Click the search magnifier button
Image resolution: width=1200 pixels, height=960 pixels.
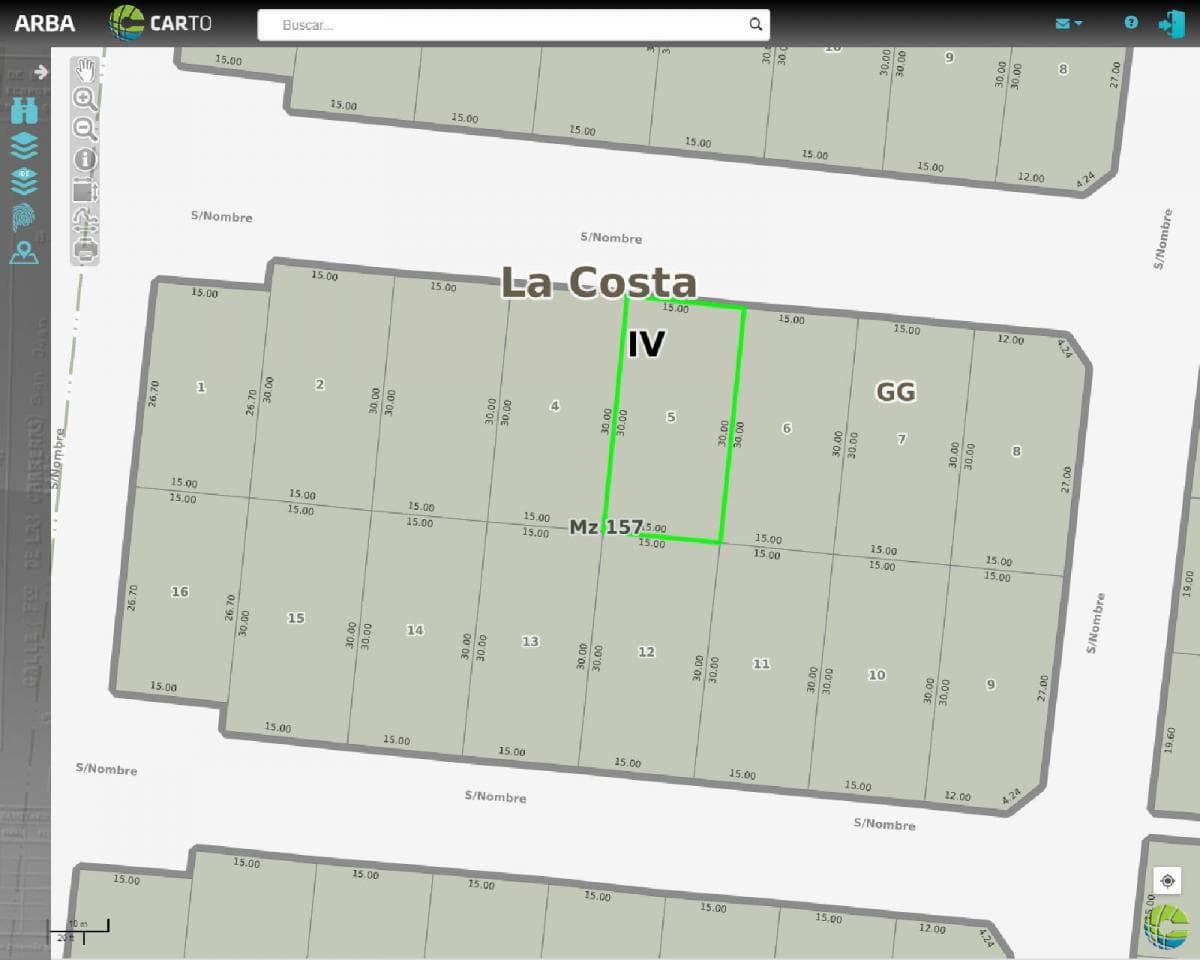click(x=756, y=25)
